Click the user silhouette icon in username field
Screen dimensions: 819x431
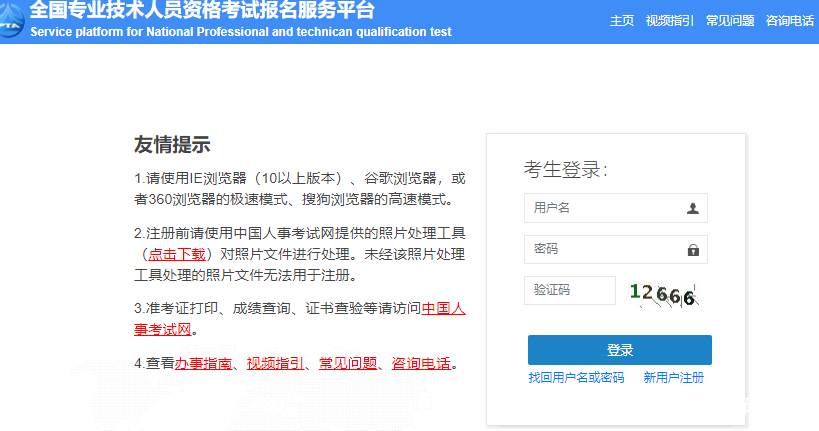click(x=693, y=208)
